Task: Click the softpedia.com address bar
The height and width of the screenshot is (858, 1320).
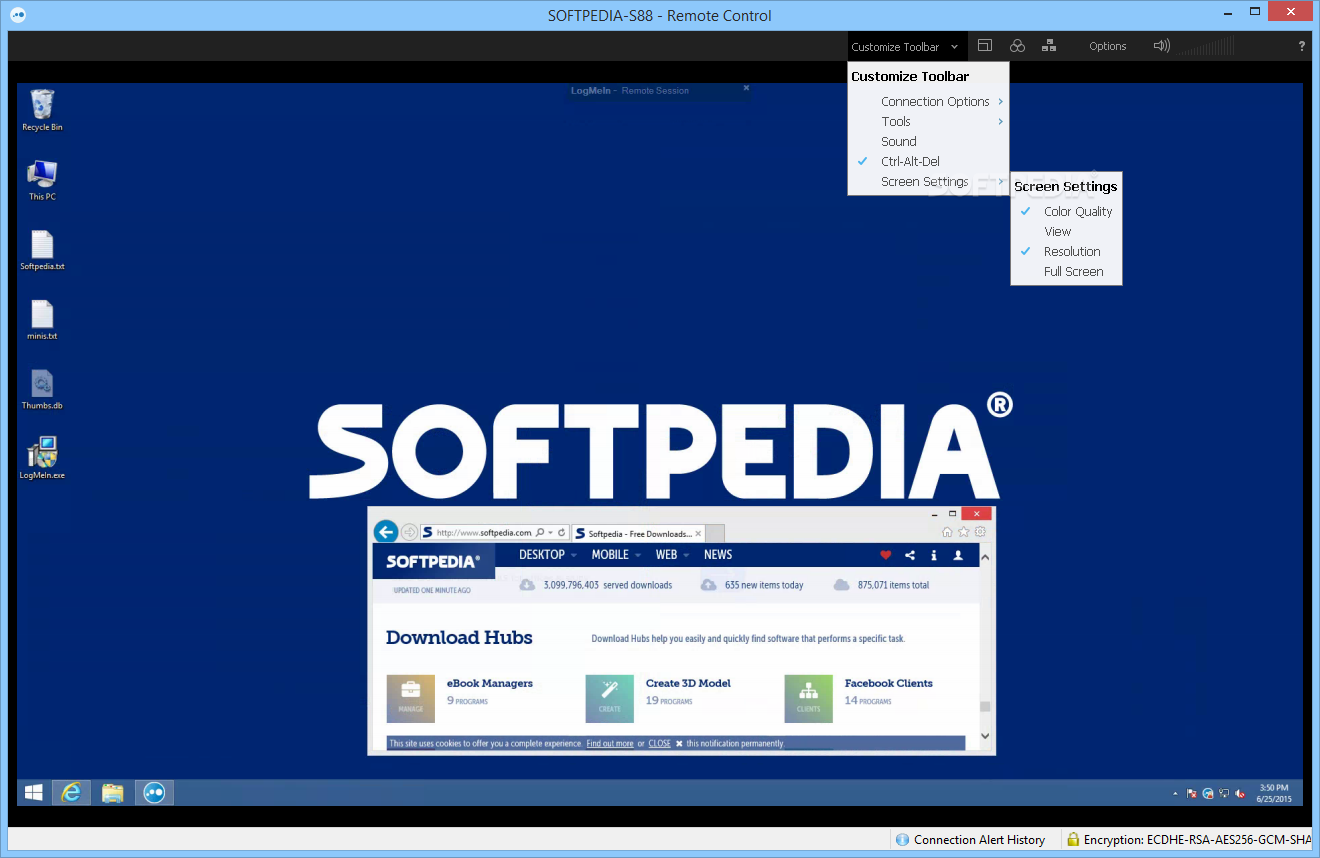Action: click(x=483, y=533)
